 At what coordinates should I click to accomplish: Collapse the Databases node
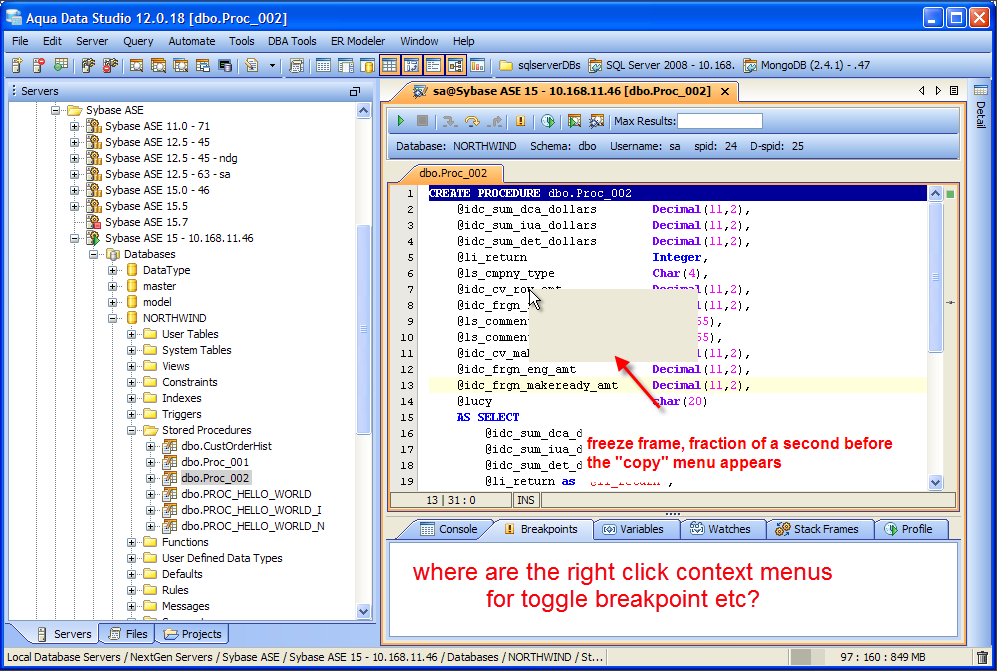(93, 254)
